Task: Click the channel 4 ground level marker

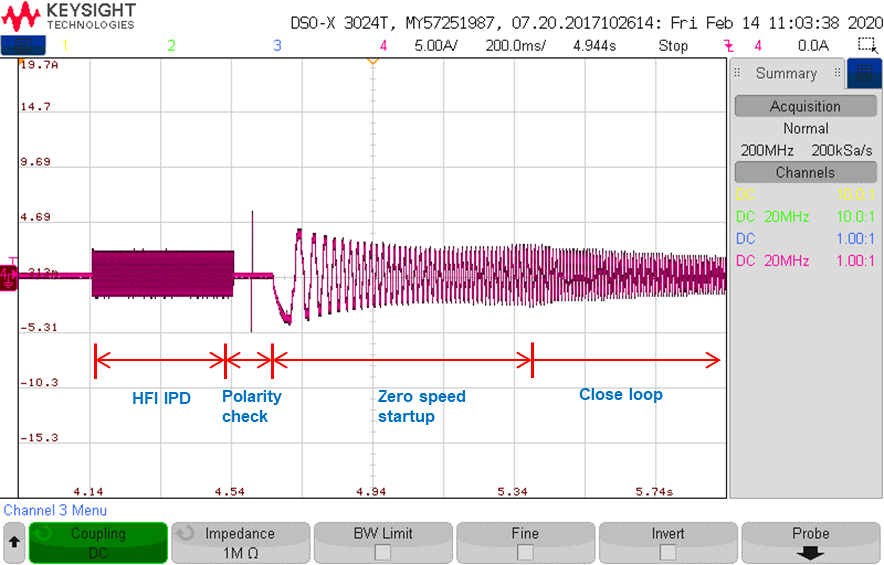Action: click(x=8, y=277)
